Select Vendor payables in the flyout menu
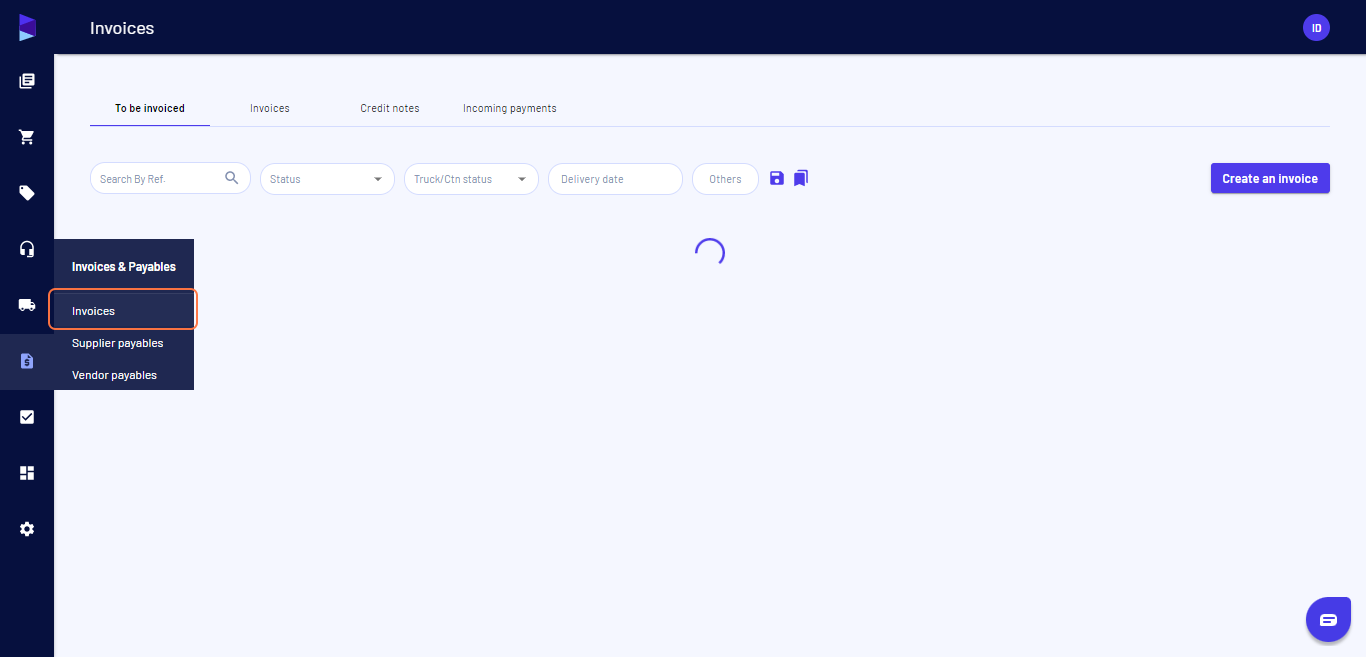The height and width of the screenshot is (657, 1366). click(123, 375)
